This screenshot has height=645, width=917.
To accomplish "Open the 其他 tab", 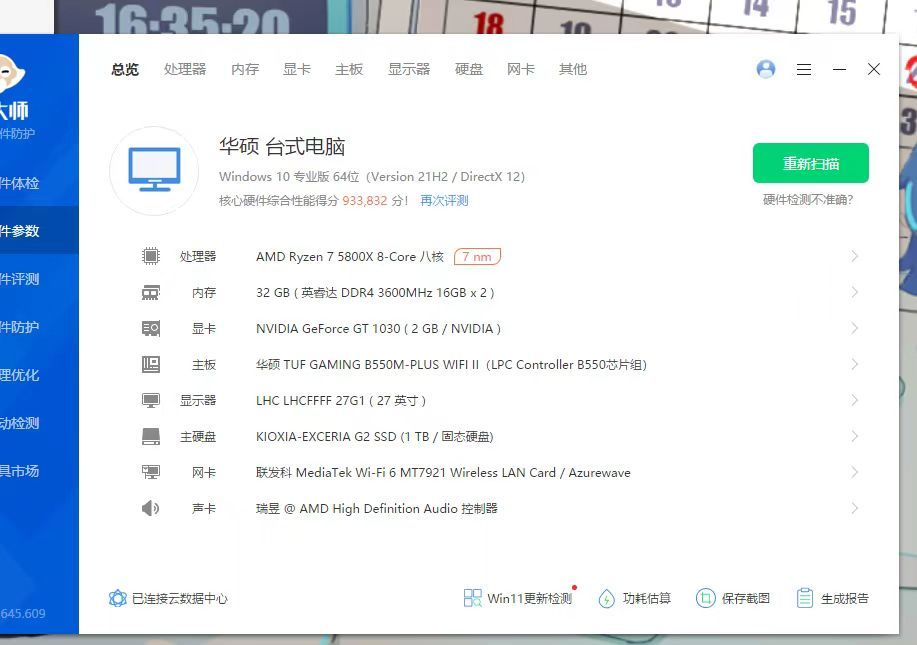I will [x=573, y=69].
